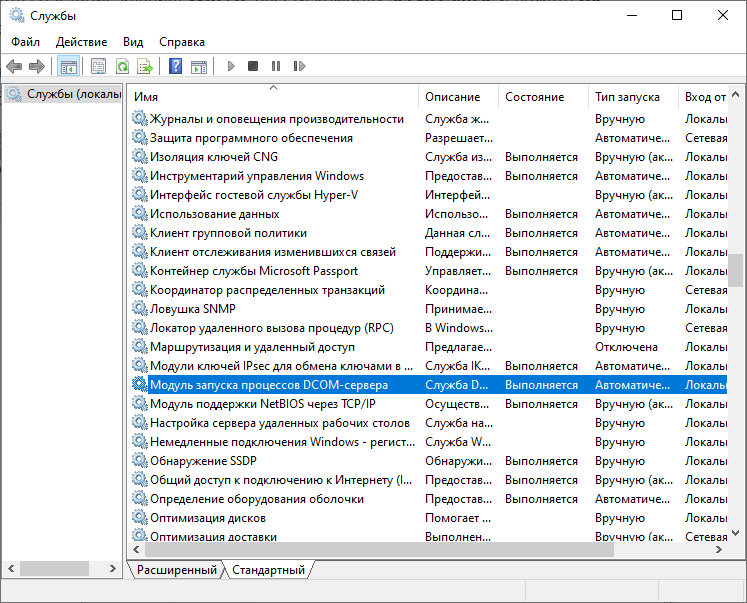Click the services list scroll left arrow
This screenshot has height=603, width=747.
coord(136,550)
